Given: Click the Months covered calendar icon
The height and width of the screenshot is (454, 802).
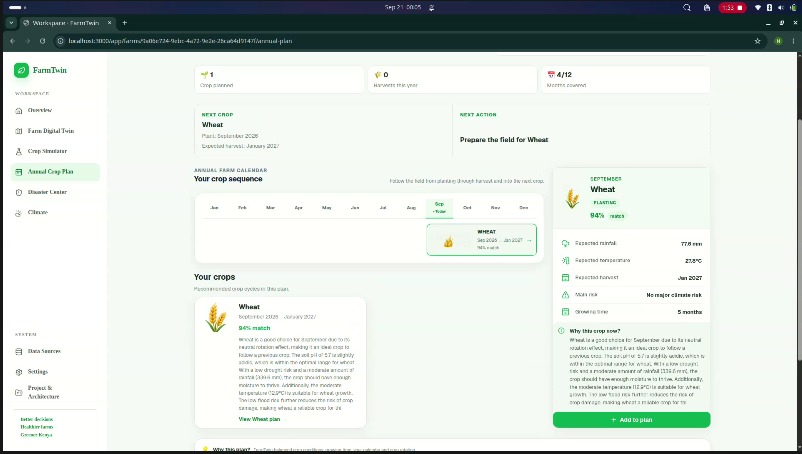Looking at the screenshot, I should click(x=551, y=75).
